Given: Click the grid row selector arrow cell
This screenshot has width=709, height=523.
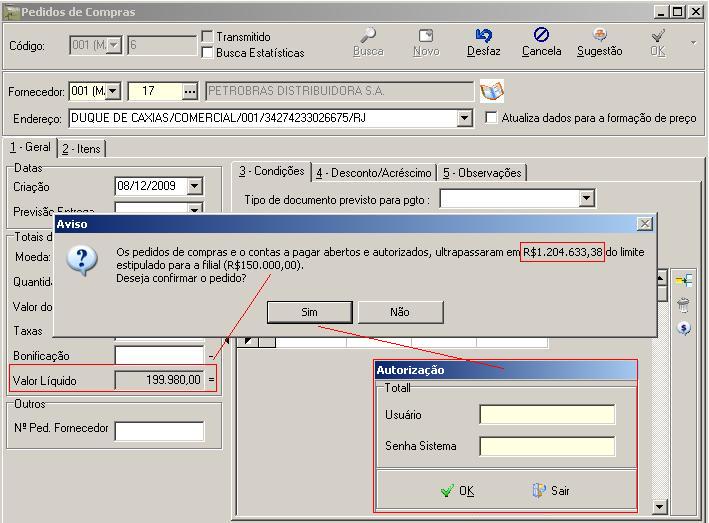Looking at the screenshot, I should 248,342.
